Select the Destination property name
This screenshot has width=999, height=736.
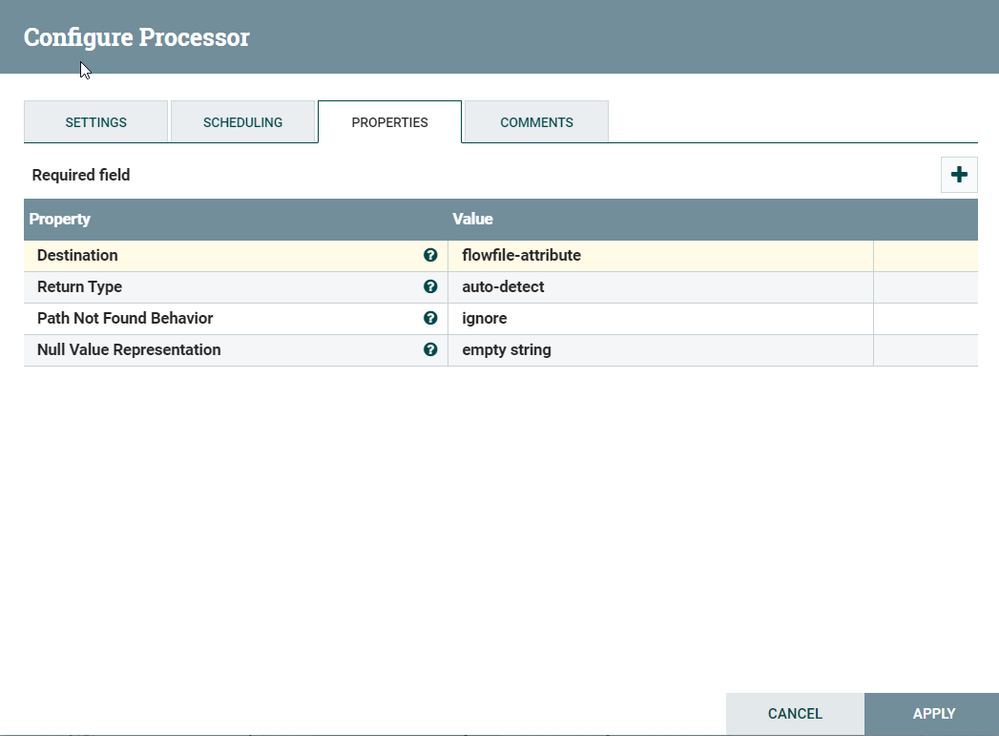tap(77, 256)
